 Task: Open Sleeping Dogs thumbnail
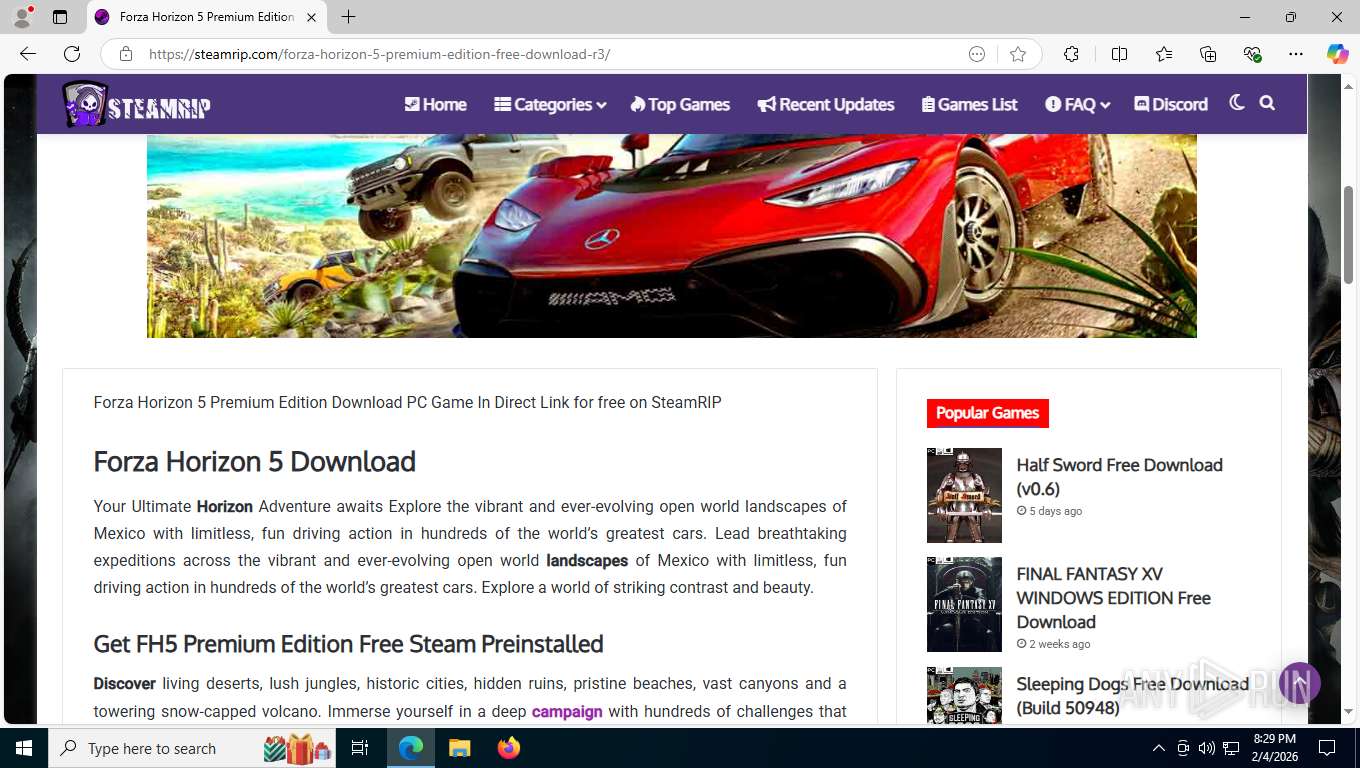[964, 696]
